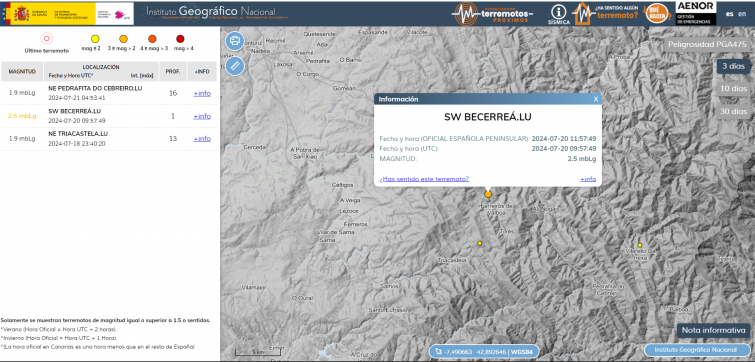This screenshot has width=755, height=362.
Task: Open +info for NE Pedrafita do Cebreiro
Action: point(202,93)
